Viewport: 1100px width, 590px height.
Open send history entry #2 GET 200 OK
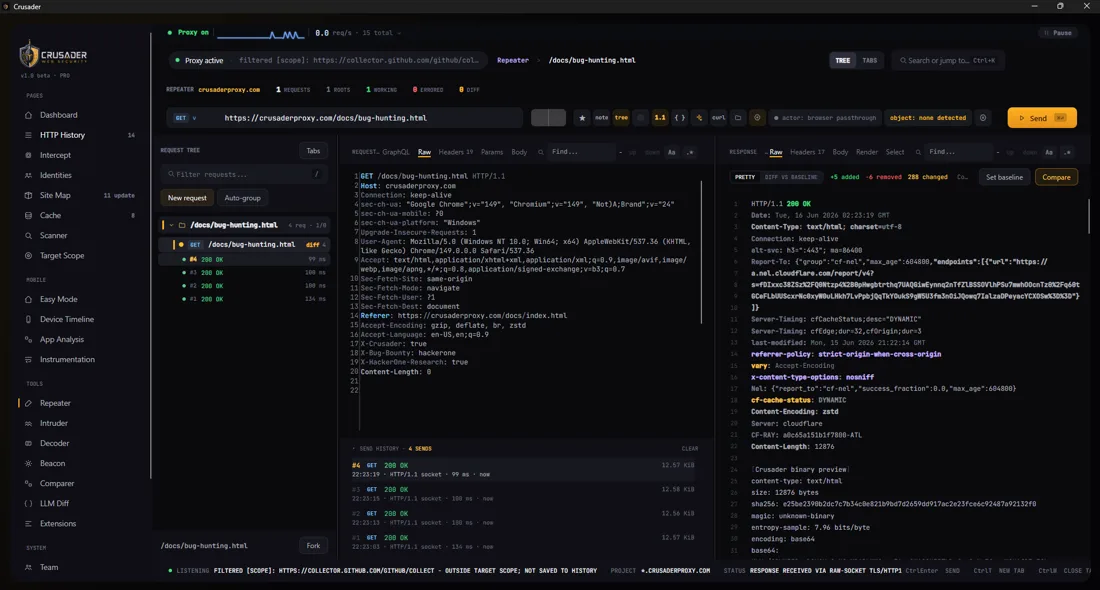525,518
